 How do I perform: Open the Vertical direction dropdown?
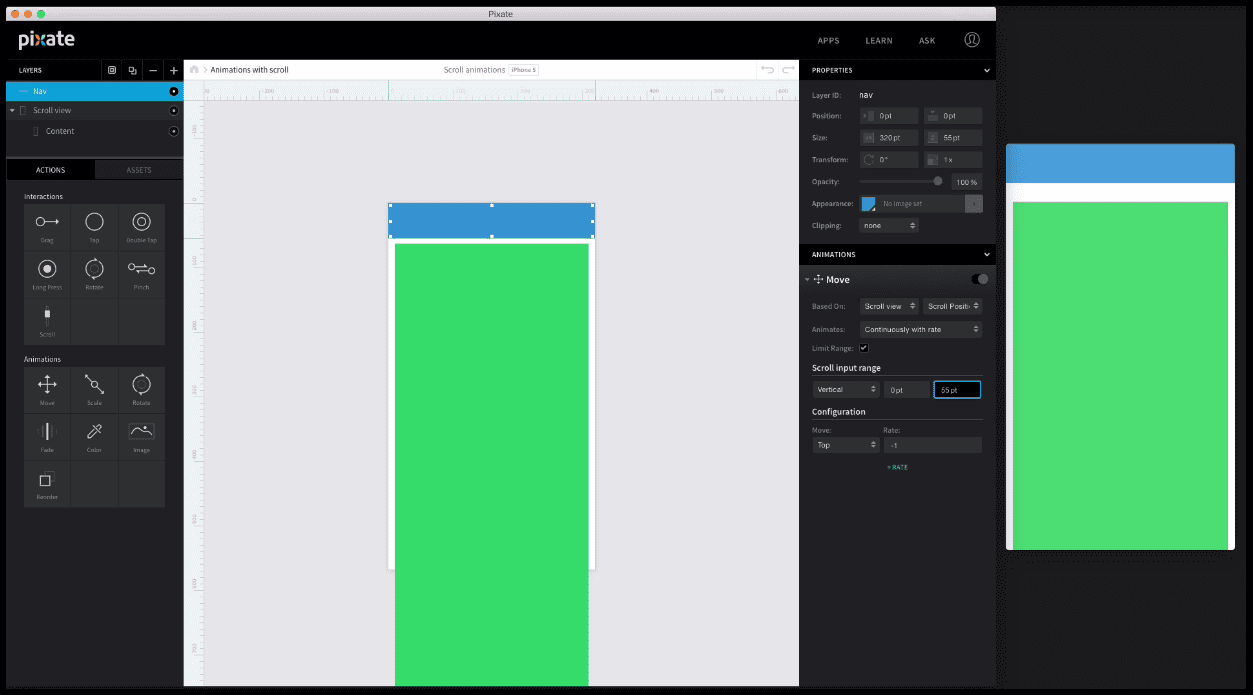846,389
